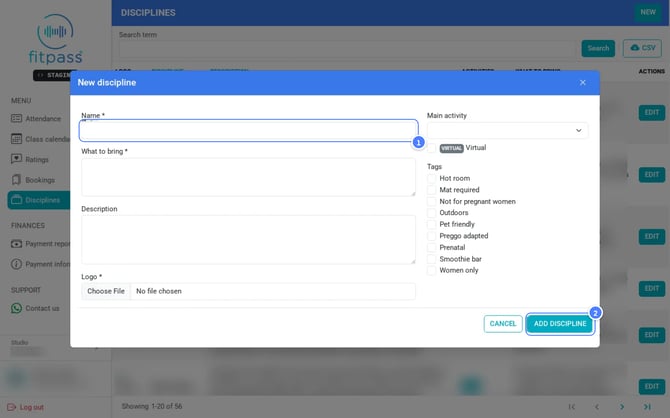Open Class calendar icon in sidebar
670x418 pixels.
[x=16, y=139]
